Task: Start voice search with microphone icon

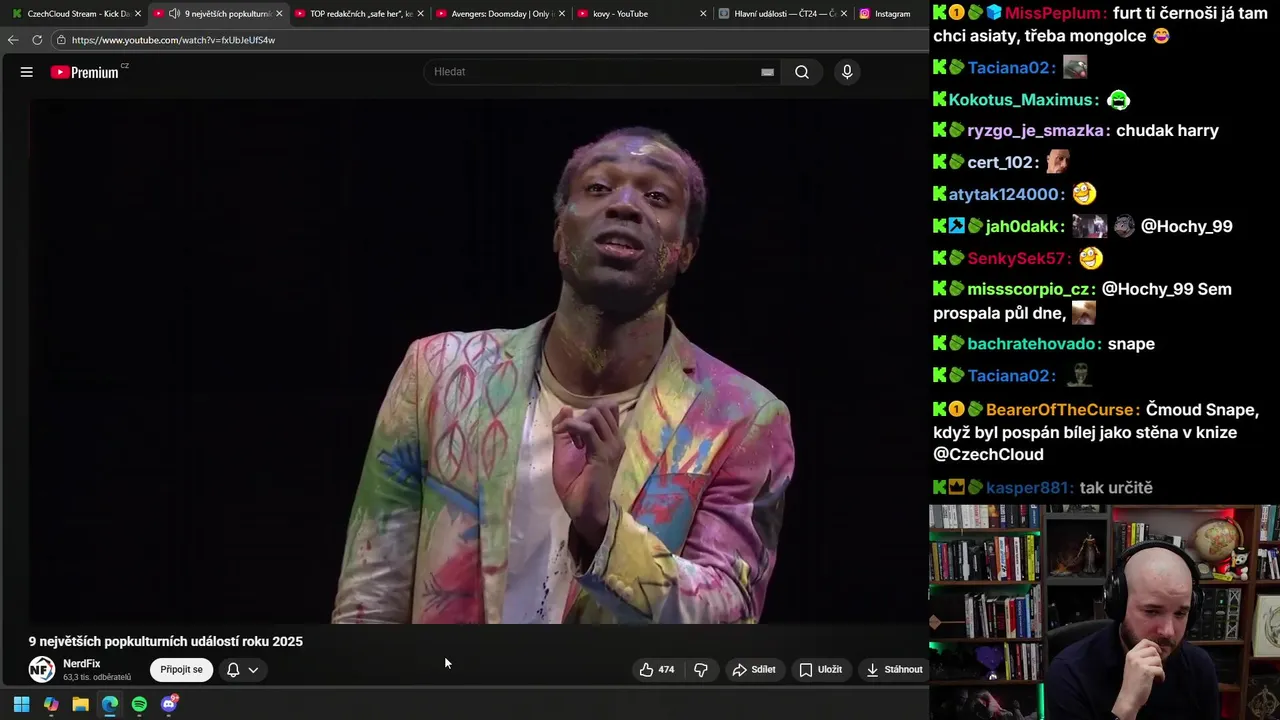Action: click(x=847, y=72)
